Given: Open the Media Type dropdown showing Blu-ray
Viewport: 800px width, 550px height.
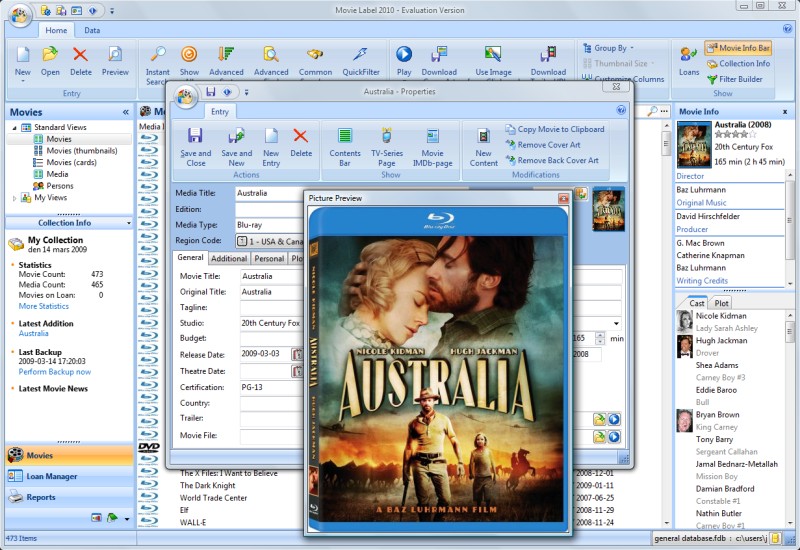Looking at the screenshot, I should point(269,225).
